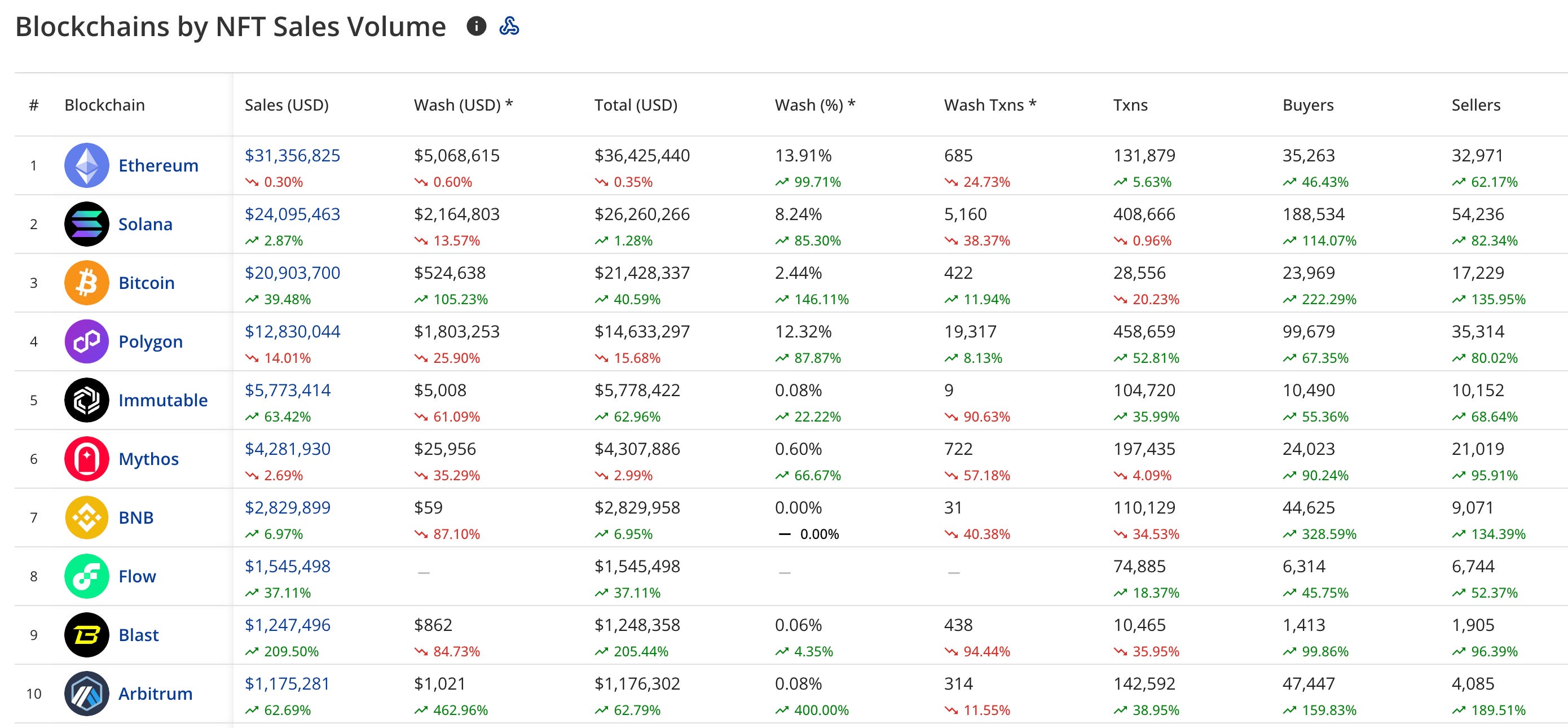The image size is (1568, 728).
Task: Click the info icon beside the title
Action: pyautogui.click(x=476, y=26)
